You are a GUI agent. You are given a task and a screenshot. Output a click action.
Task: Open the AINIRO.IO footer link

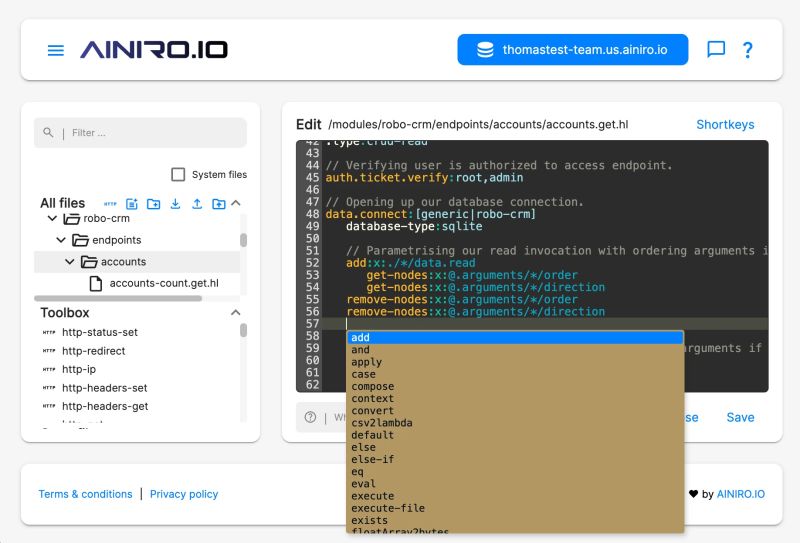tap(741, 494)
